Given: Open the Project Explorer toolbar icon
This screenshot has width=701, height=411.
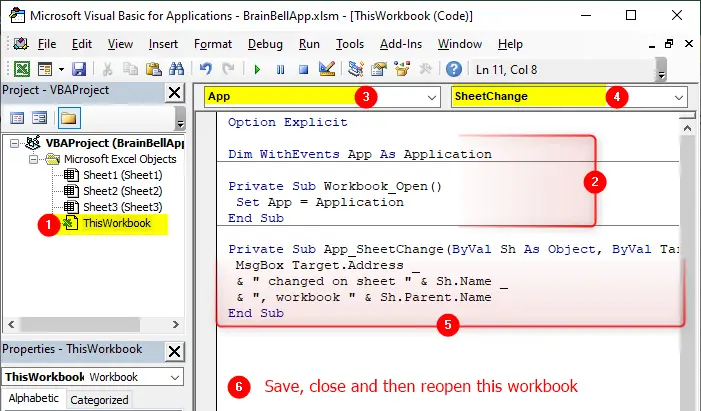Looking at the screenshot, I should (x=356, y=69).
